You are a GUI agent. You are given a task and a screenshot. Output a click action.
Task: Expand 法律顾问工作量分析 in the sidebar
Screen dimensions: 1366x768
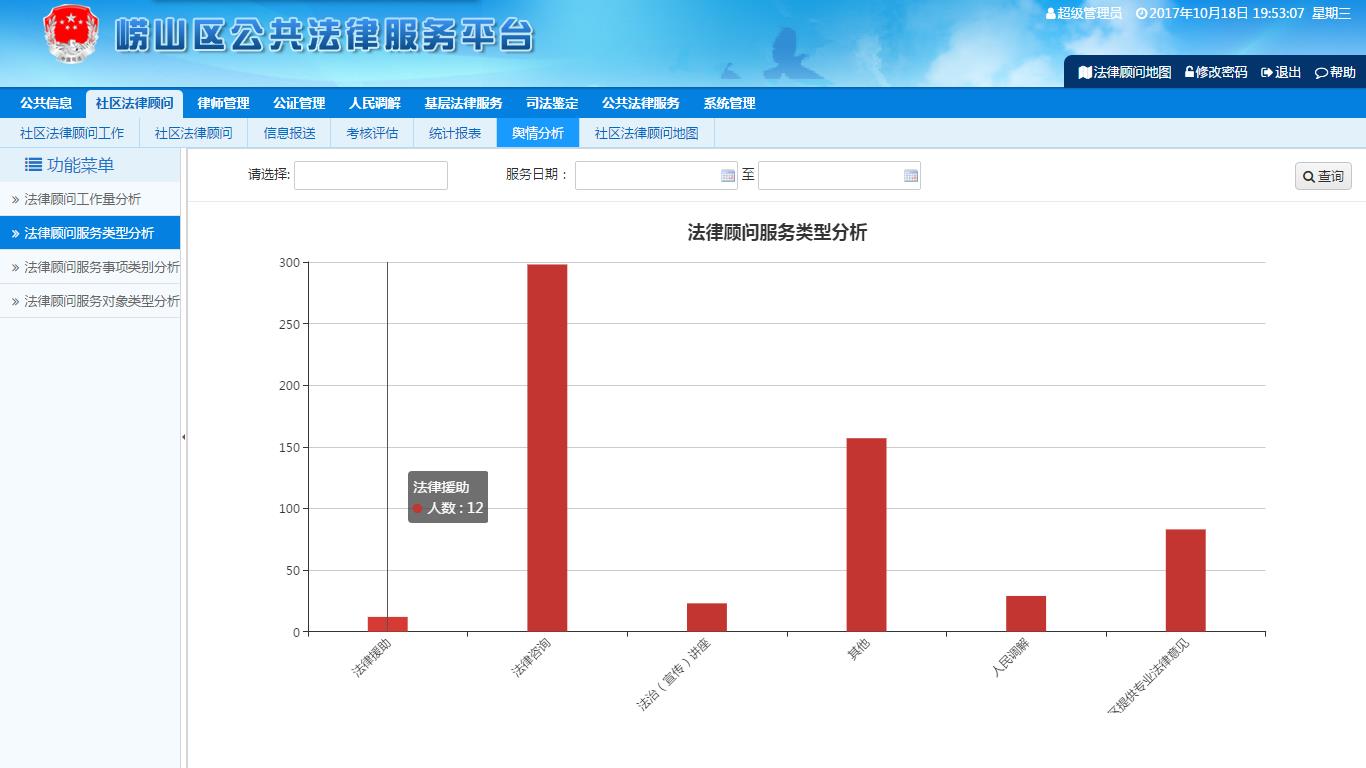83,199
